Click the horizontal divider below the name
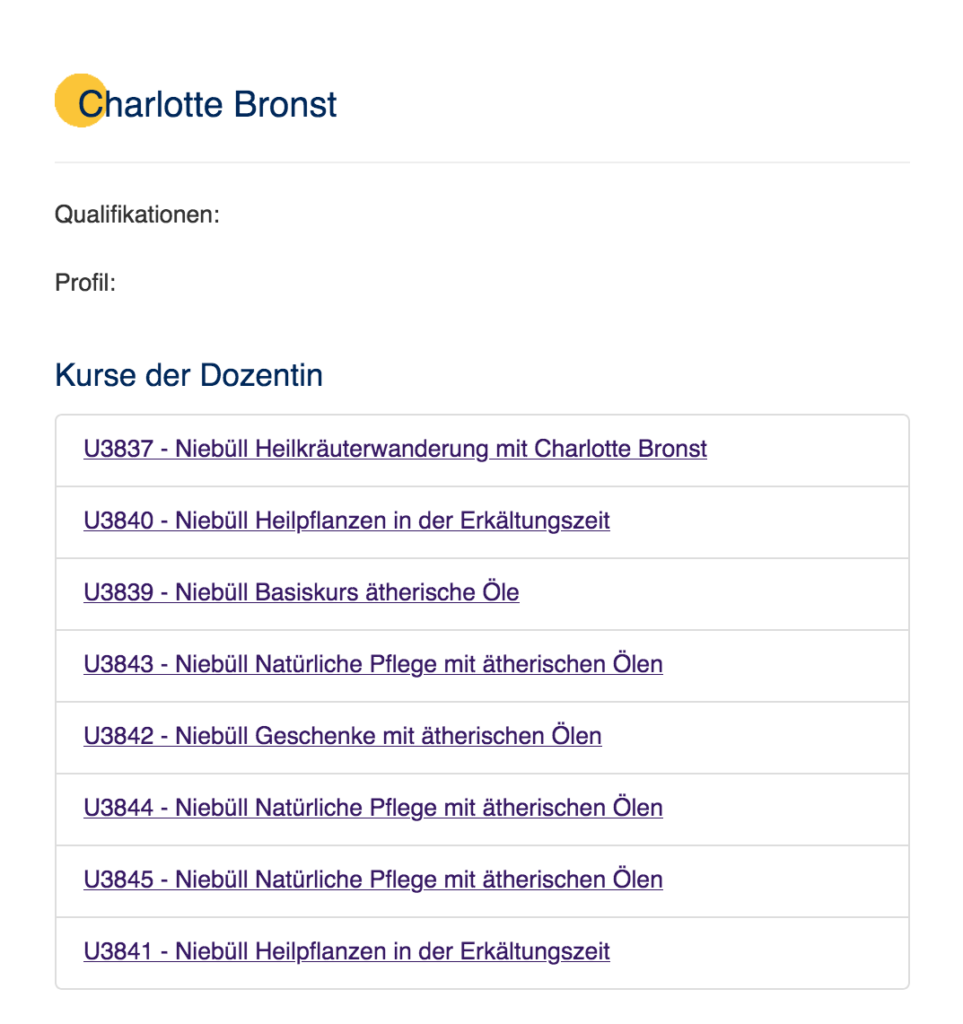Image resolution: width=963 pixels, height=1024 pixels. pyautogui.click(x=481, y=162)
